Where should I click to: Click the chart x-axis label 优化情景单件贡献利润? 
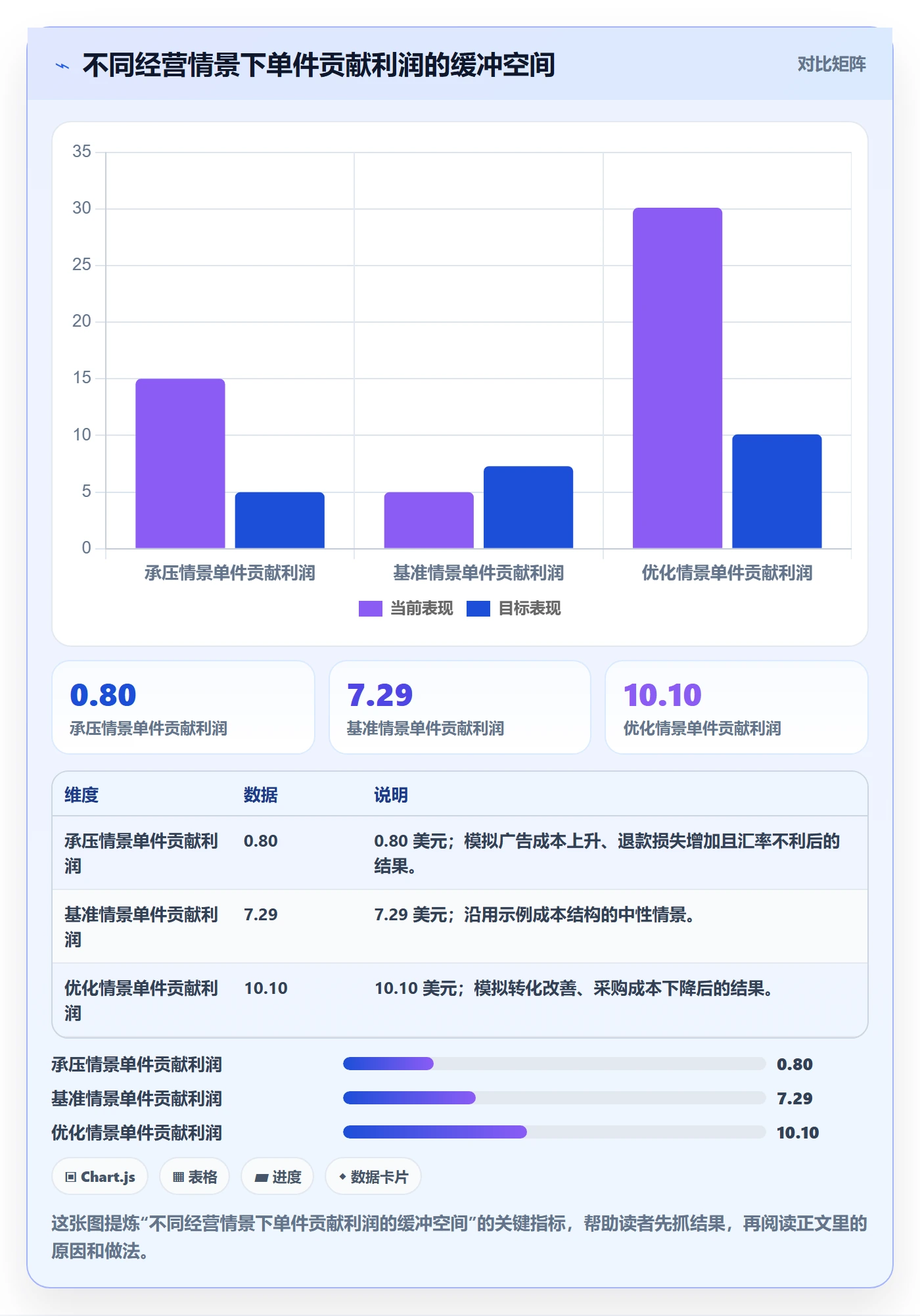(727, 573)
